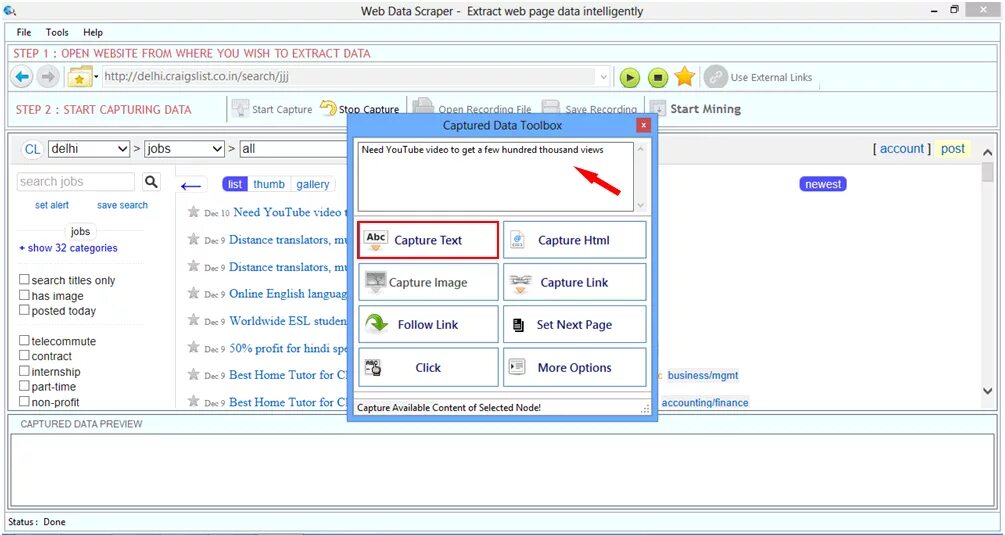Click the Capture Text button
The height and width of the screenshot is (535, 1005).
point(428,240)
